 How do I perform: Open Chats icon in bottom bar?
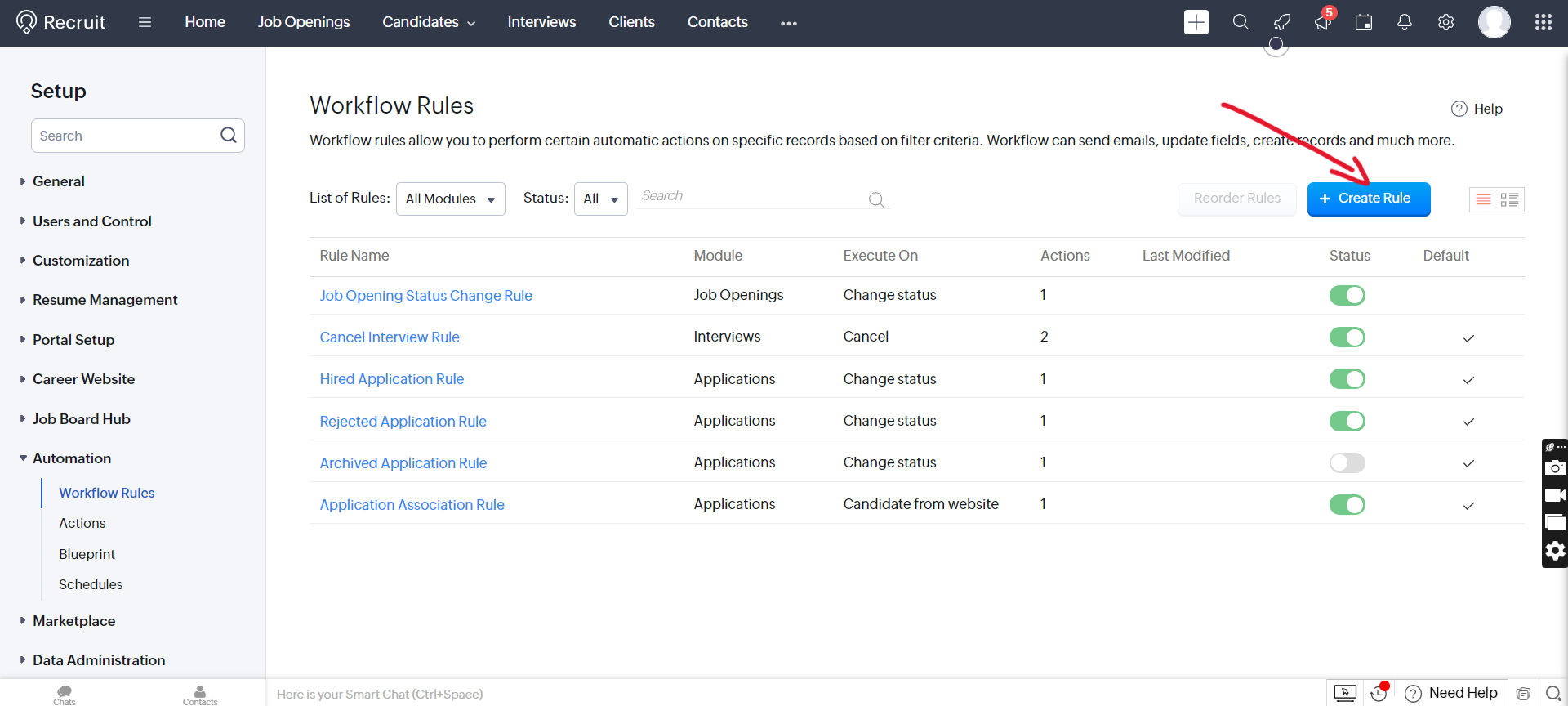pyautogui.click(x=65, y=695)
